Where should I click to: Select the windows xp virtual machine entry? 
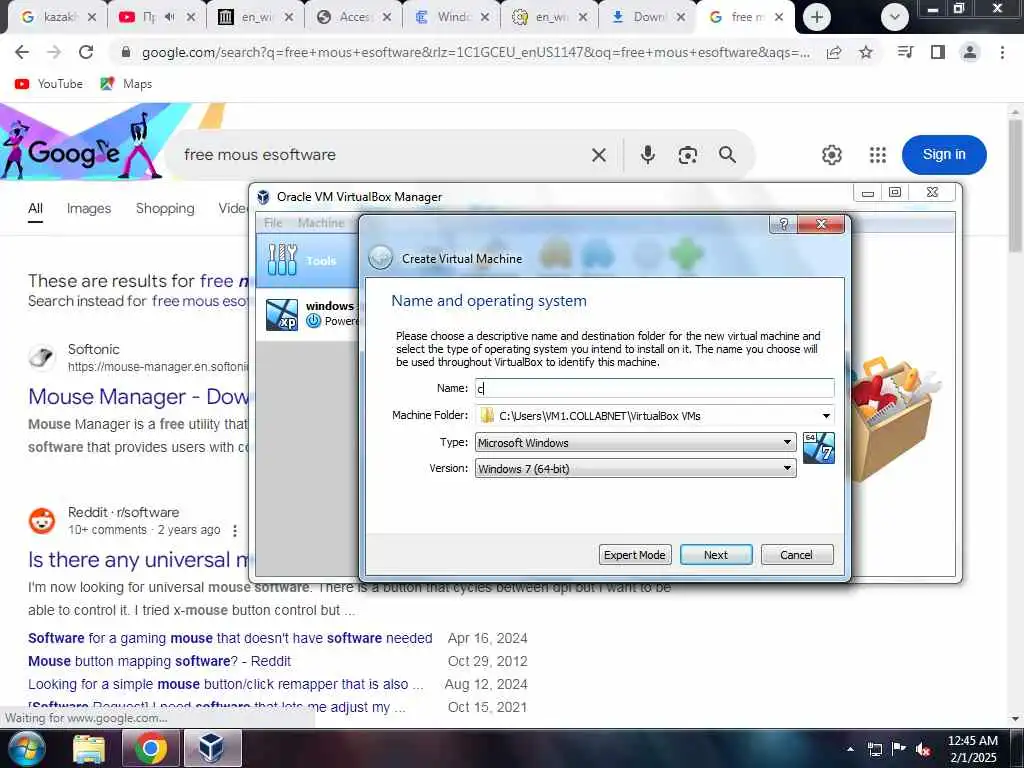pyautogui.click(x=307, y=313)
